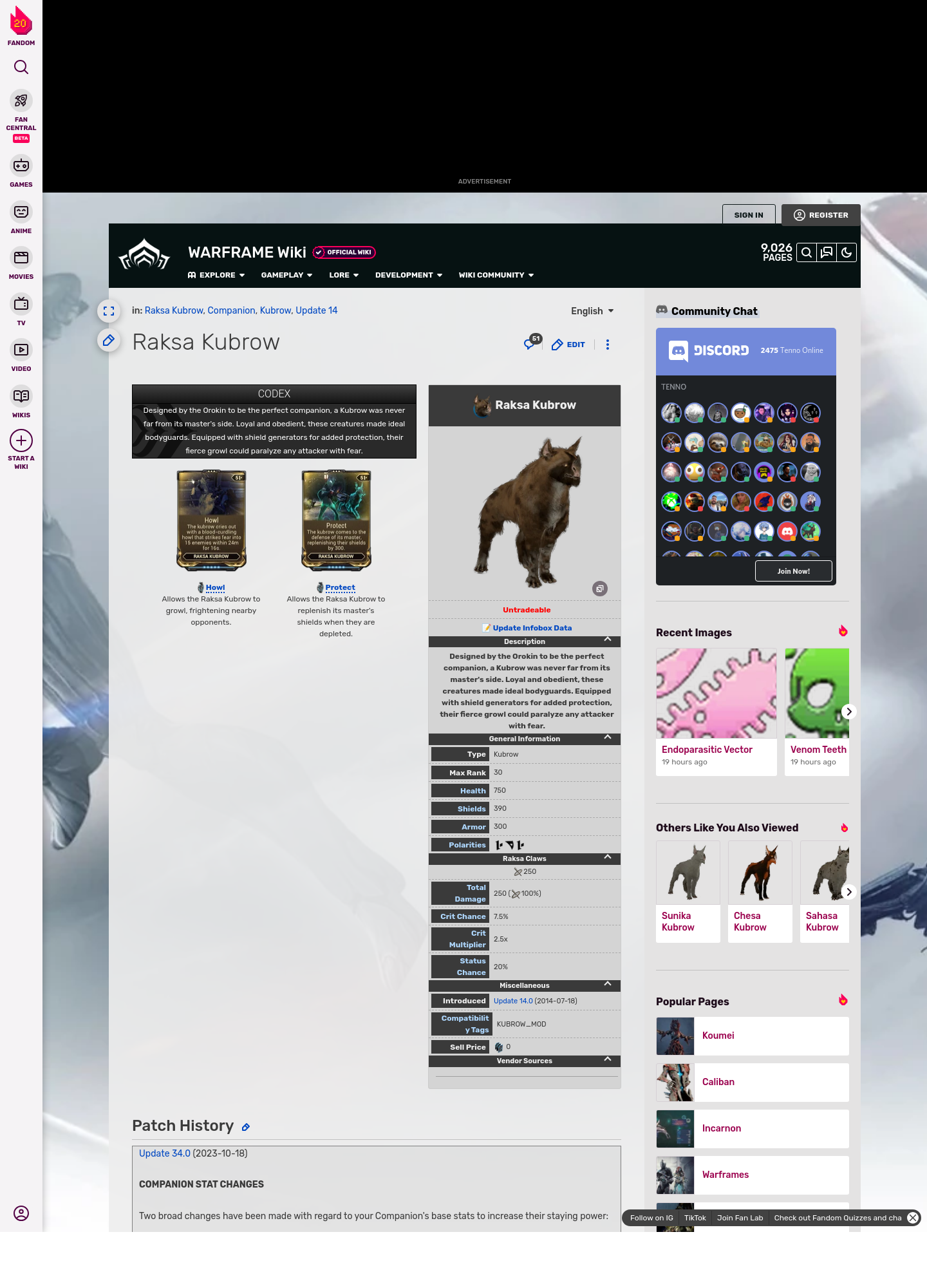Screen dimensions: 927x1288
Task: Click the Sign In button
Action: tap(749, 215)
